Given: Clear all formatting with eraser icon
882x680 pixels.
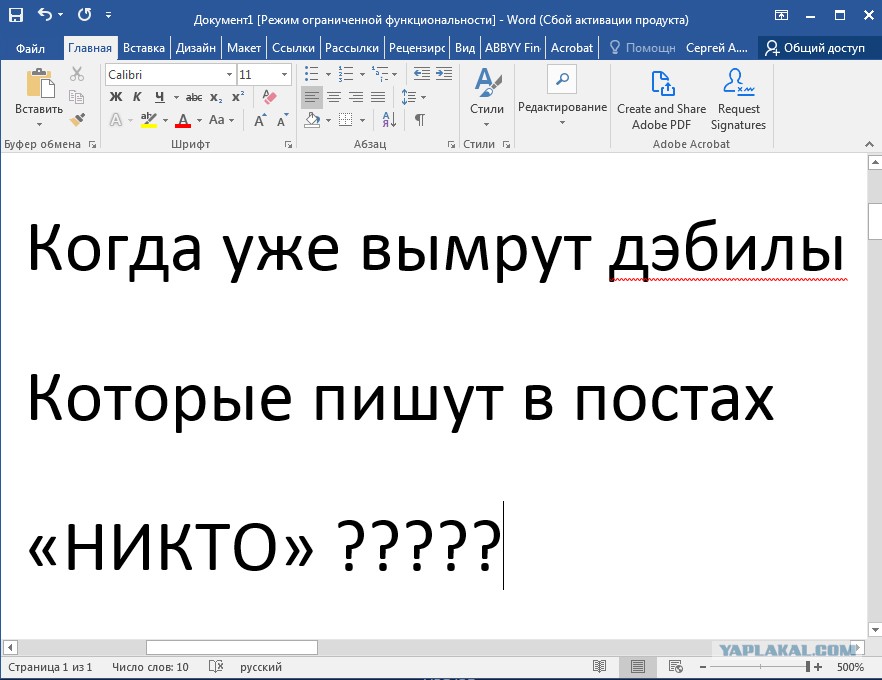Looking at the screenshot, I should (269, 97).
